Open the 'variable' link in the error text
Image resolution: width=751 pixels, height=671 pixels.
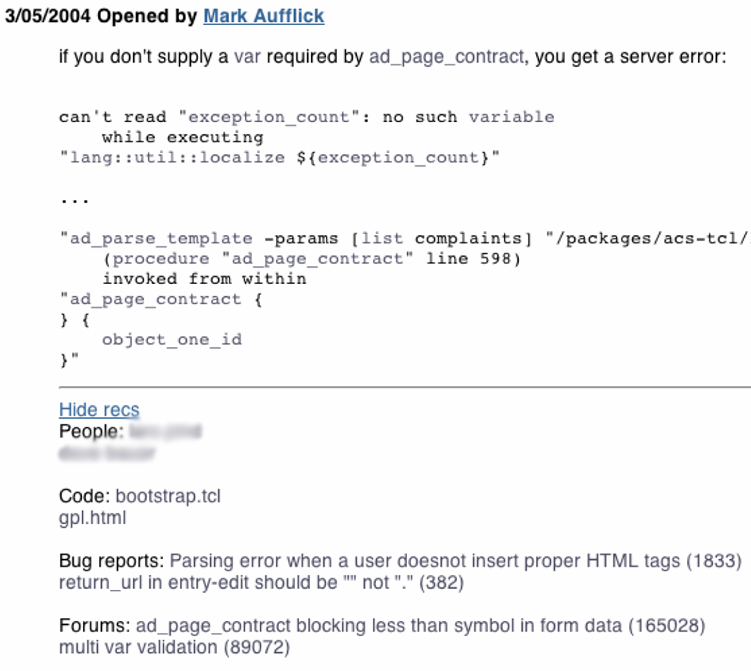(x=511, y=117)
